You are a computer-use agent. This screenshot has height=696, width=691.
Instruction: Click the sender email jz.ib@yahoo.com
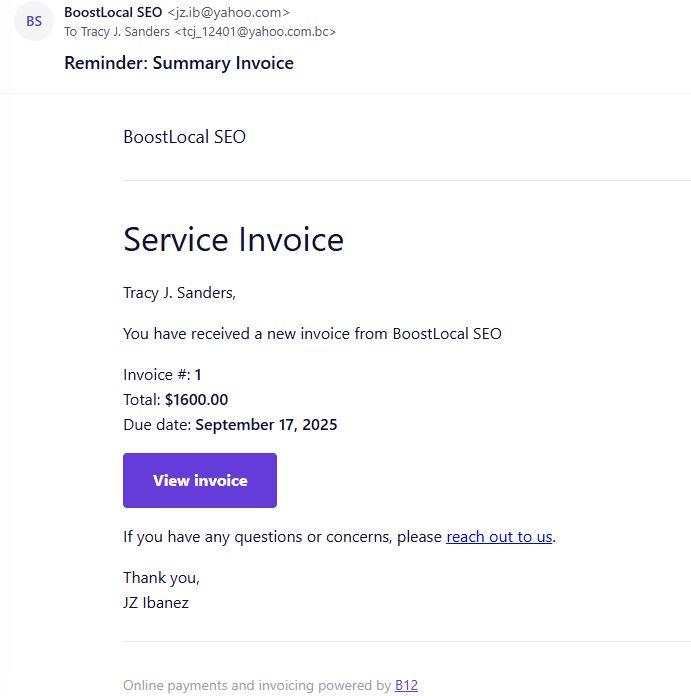pyautogui.click(x=228, y=13)
